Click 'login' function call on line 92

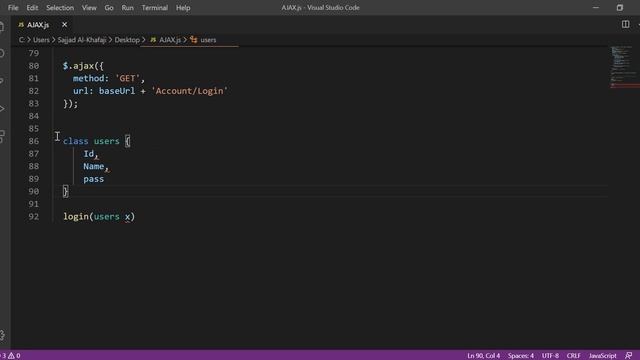coord(76,217)
